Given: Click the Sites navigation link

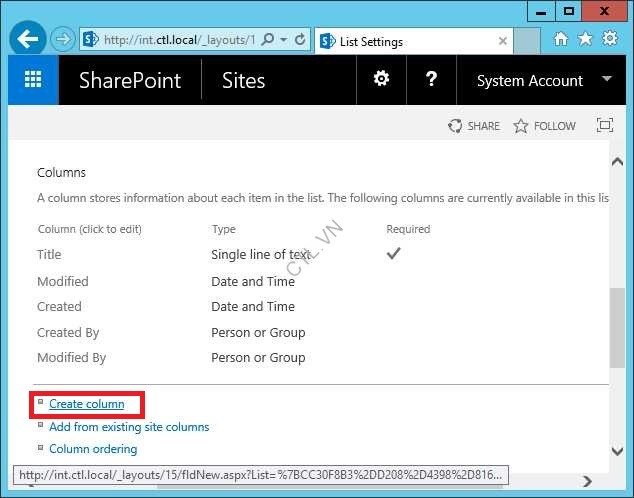Looking at the screenshot, I should pyautogui.click(x=243, y=81).
